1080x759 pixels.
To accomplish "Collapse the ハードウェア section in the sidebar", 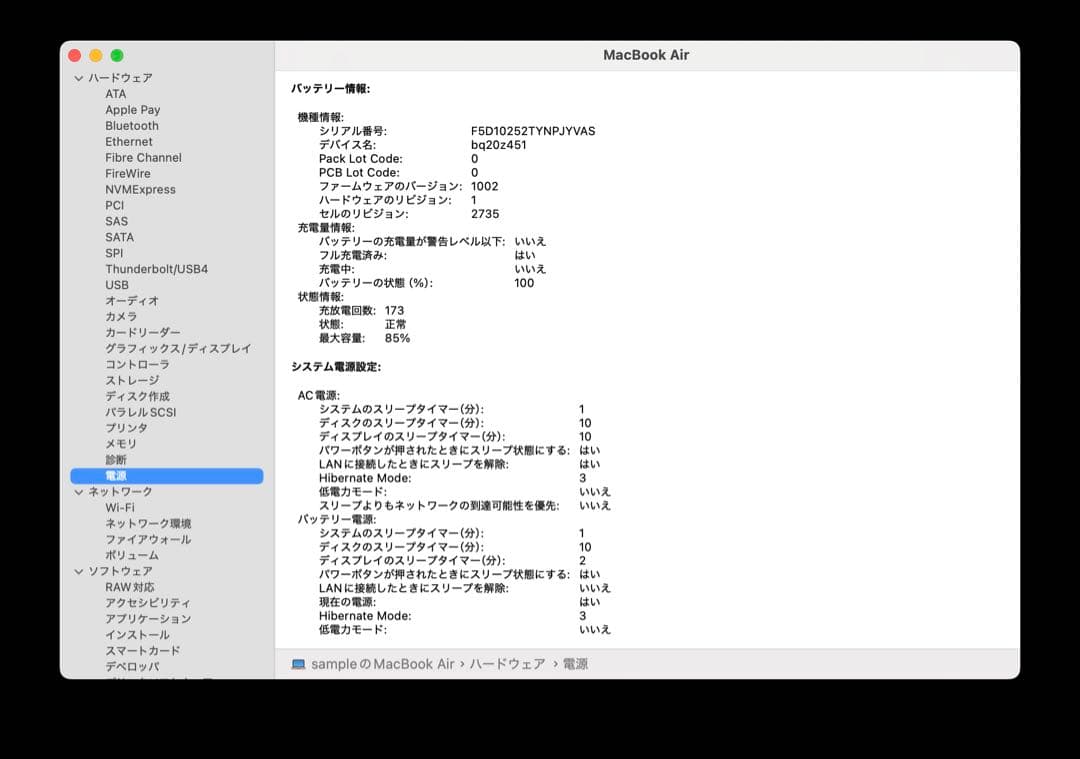I will [x=77, y=77].
